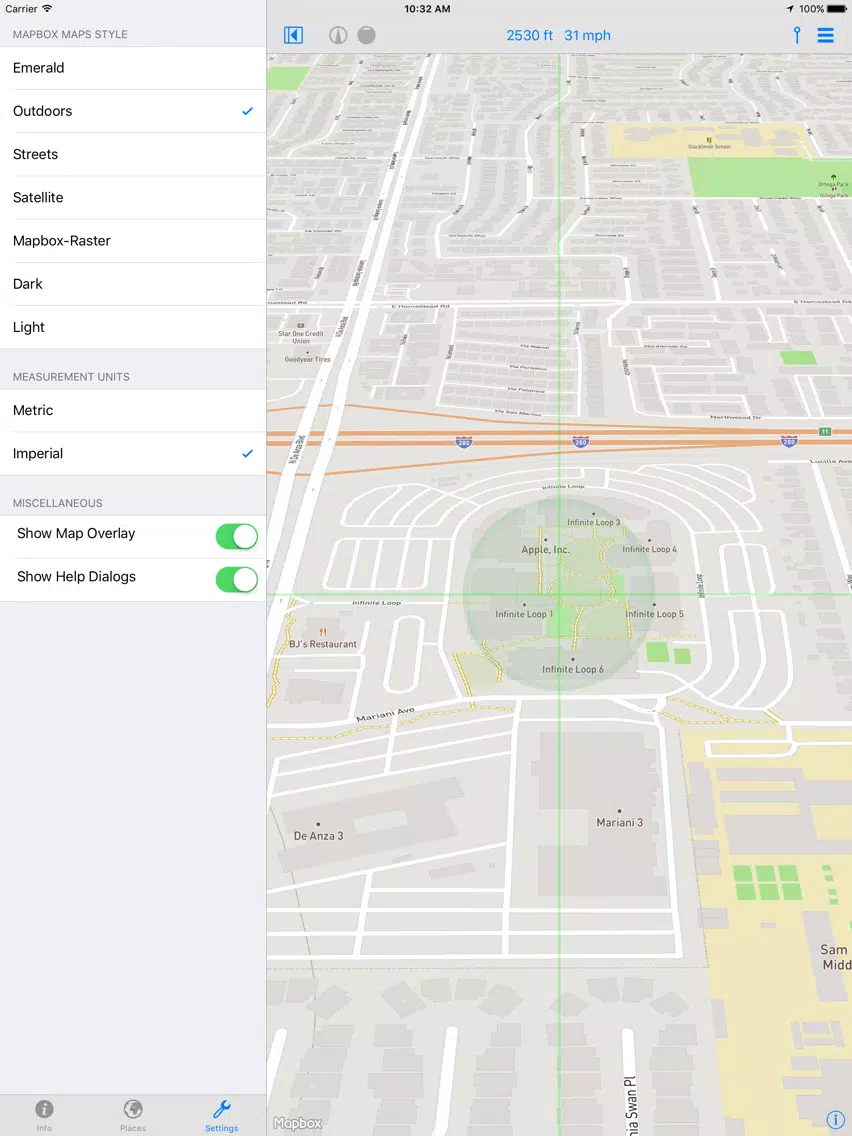Switch to the Places tab
The image size is (852, 1136).
coord(133,1116)
